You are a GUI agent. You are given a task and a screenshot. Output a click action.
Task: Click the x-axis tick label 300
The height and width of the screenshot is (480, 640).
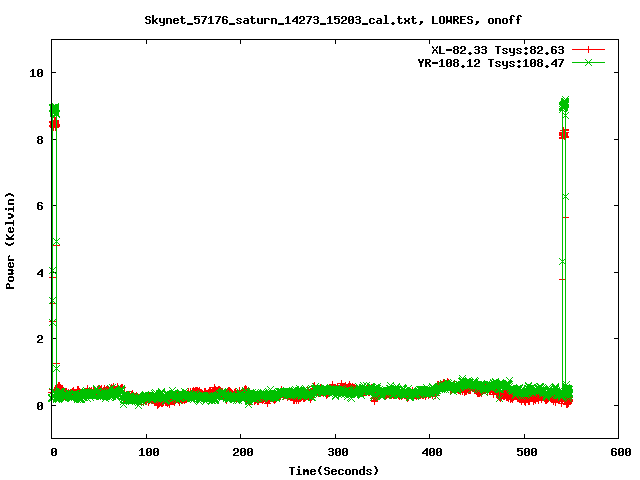(338, 452)
